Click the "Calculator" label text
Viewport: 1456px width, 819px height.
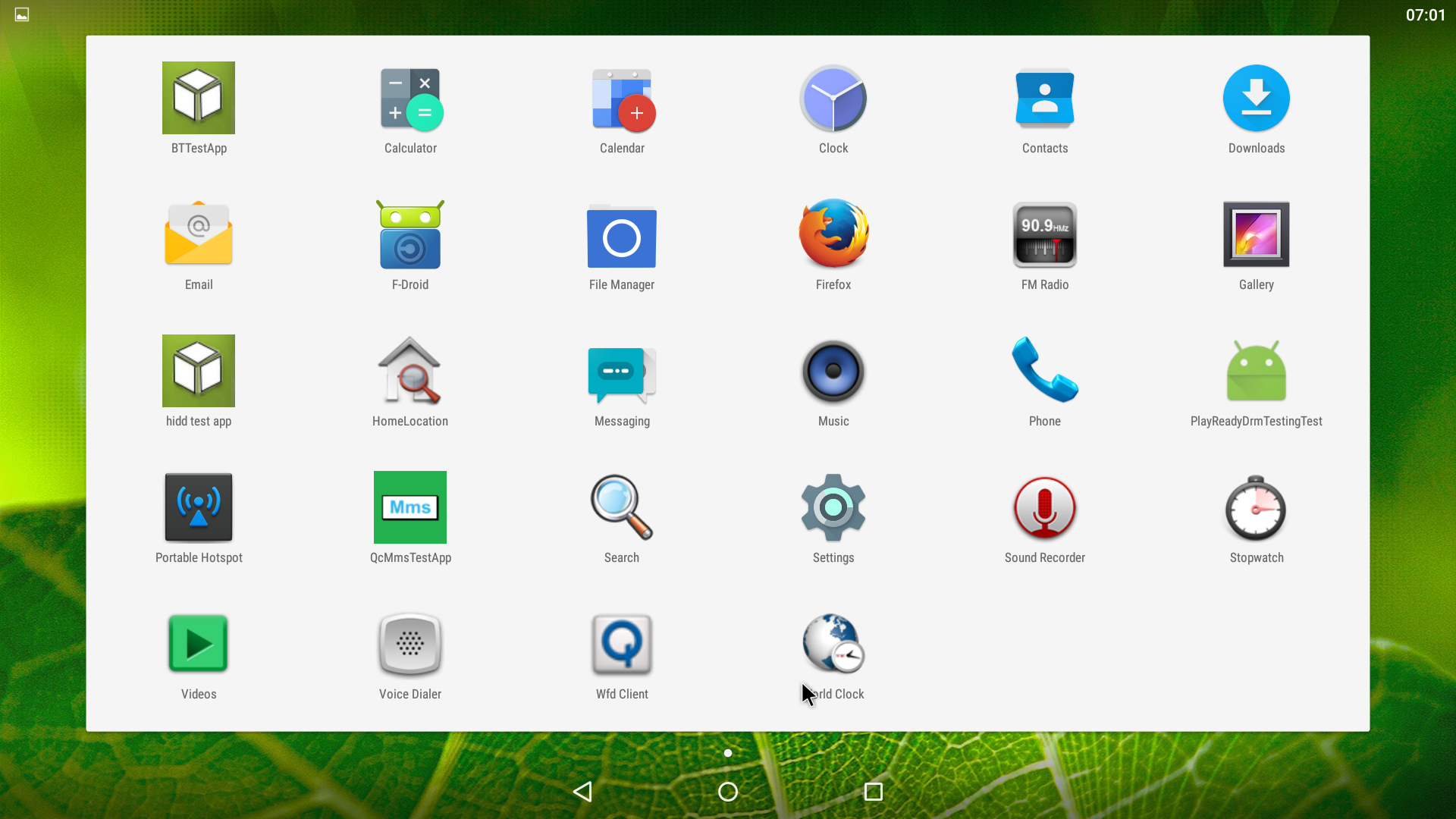click(410, 148)
